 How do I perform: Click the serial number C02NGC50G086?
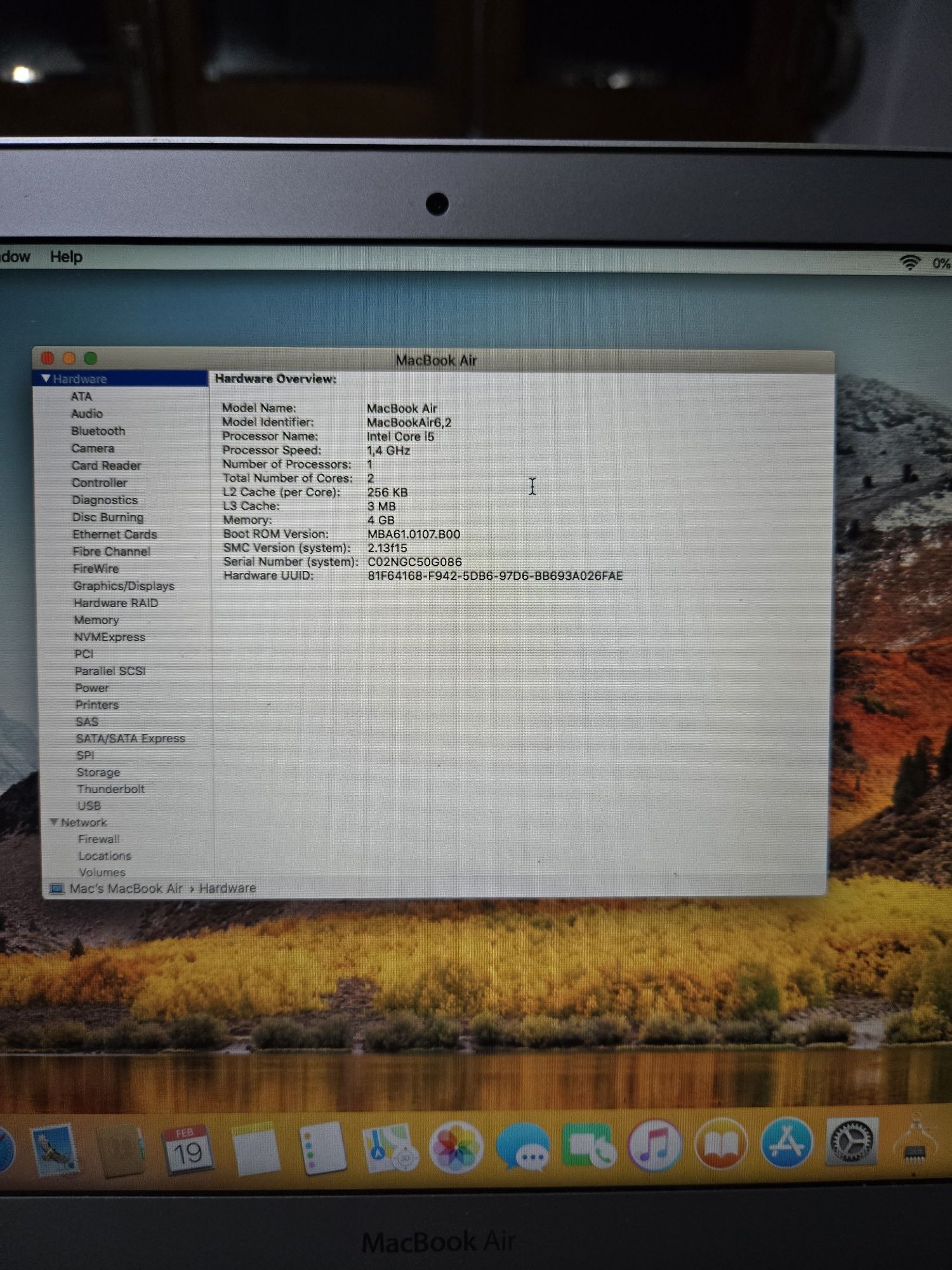(414, 562)
